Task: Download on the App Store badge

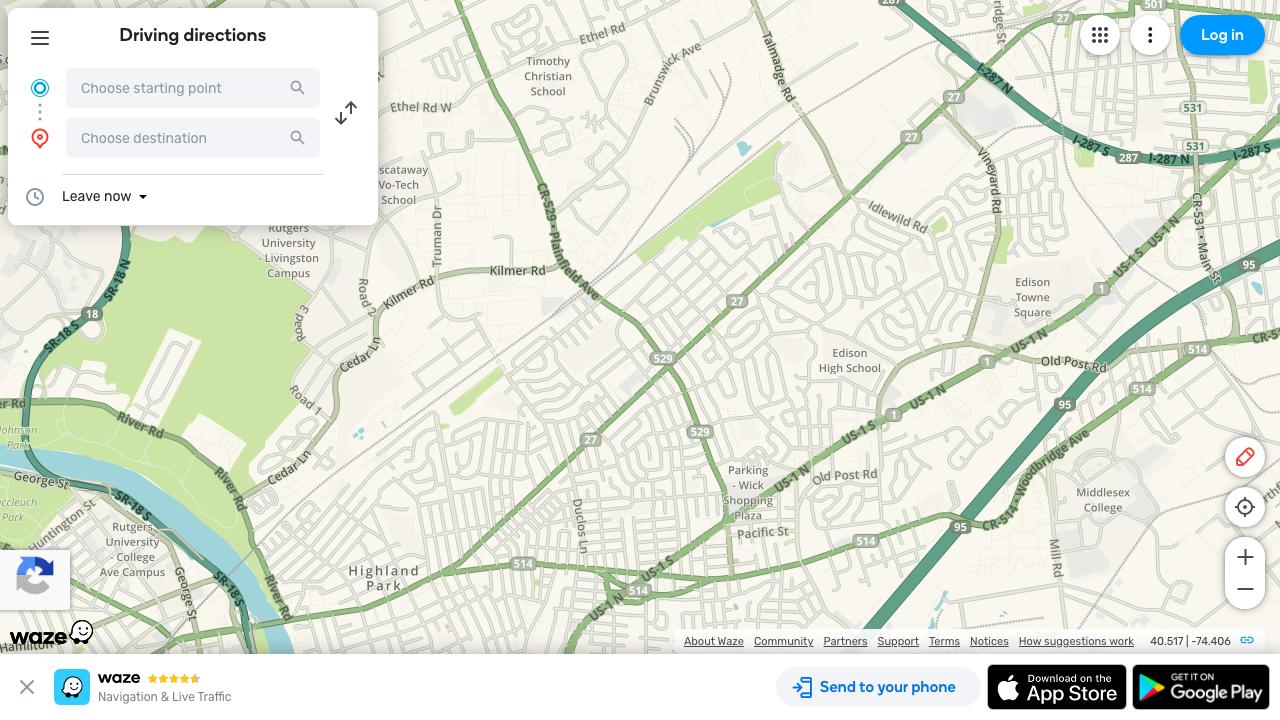Action: 1057,687
